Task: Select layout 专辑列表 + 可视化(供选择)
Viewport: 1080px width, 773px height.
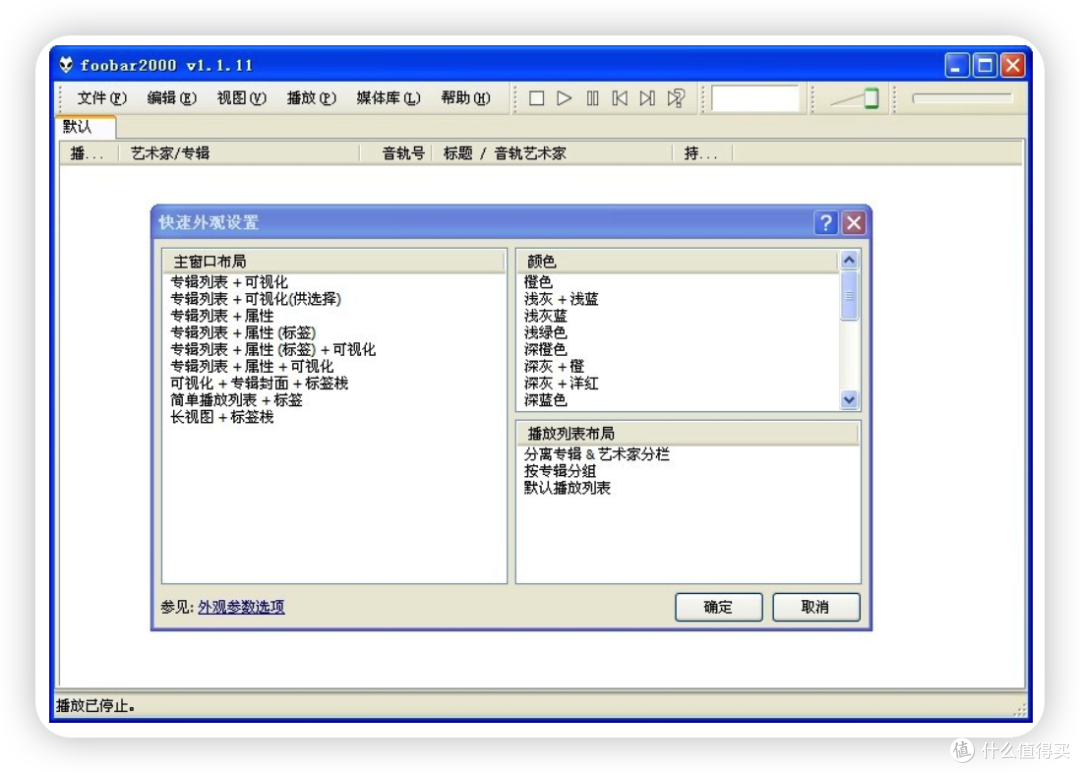Action: [256, 299]
